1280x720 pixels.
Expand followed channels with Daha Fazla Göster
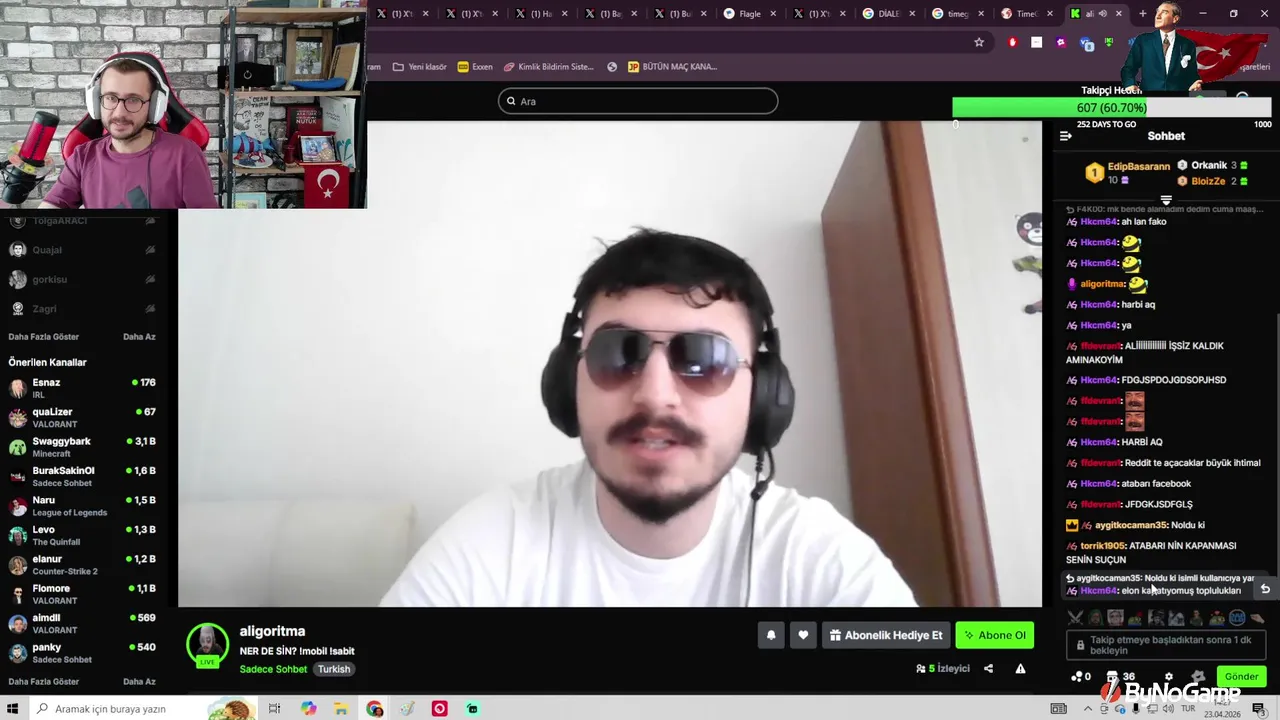click(x=43, y=337)
